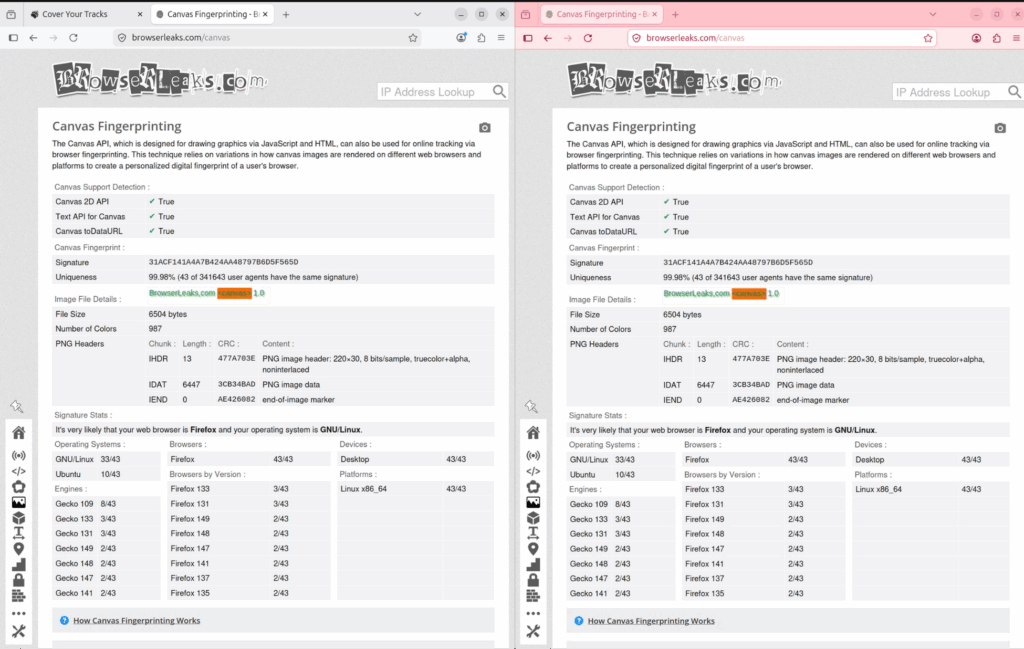The image size is (1024, 649).
Task: Expand the list all tabs chevron, left window
Action: click(417, 14)
